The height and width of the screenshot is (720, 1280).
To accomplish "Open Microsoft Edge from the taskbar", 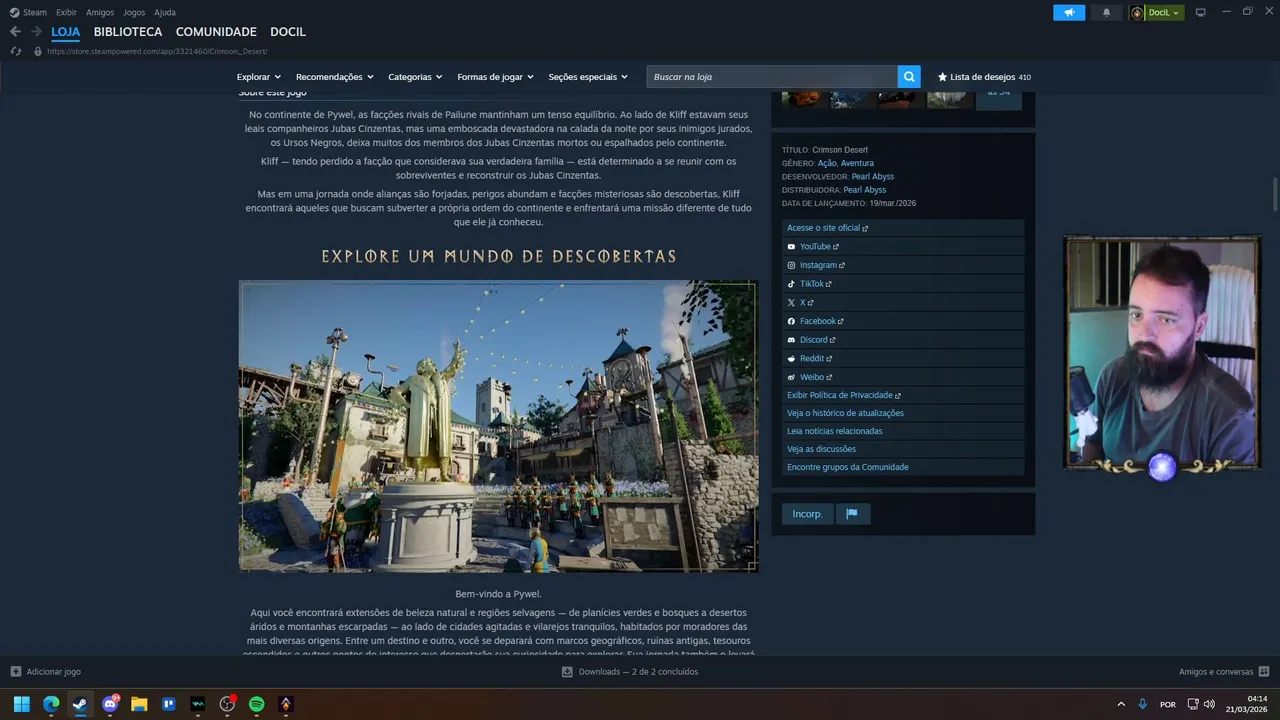I will point(51,704).
